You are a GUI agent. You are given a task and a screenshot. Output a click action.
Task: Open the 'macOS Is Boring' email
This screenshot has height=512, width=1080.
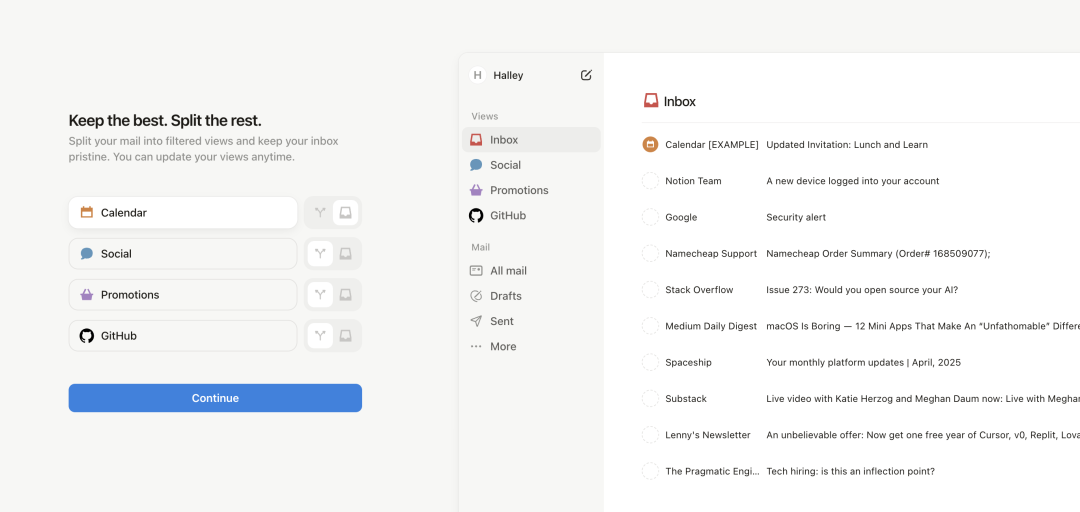click(x=923, y=326)
